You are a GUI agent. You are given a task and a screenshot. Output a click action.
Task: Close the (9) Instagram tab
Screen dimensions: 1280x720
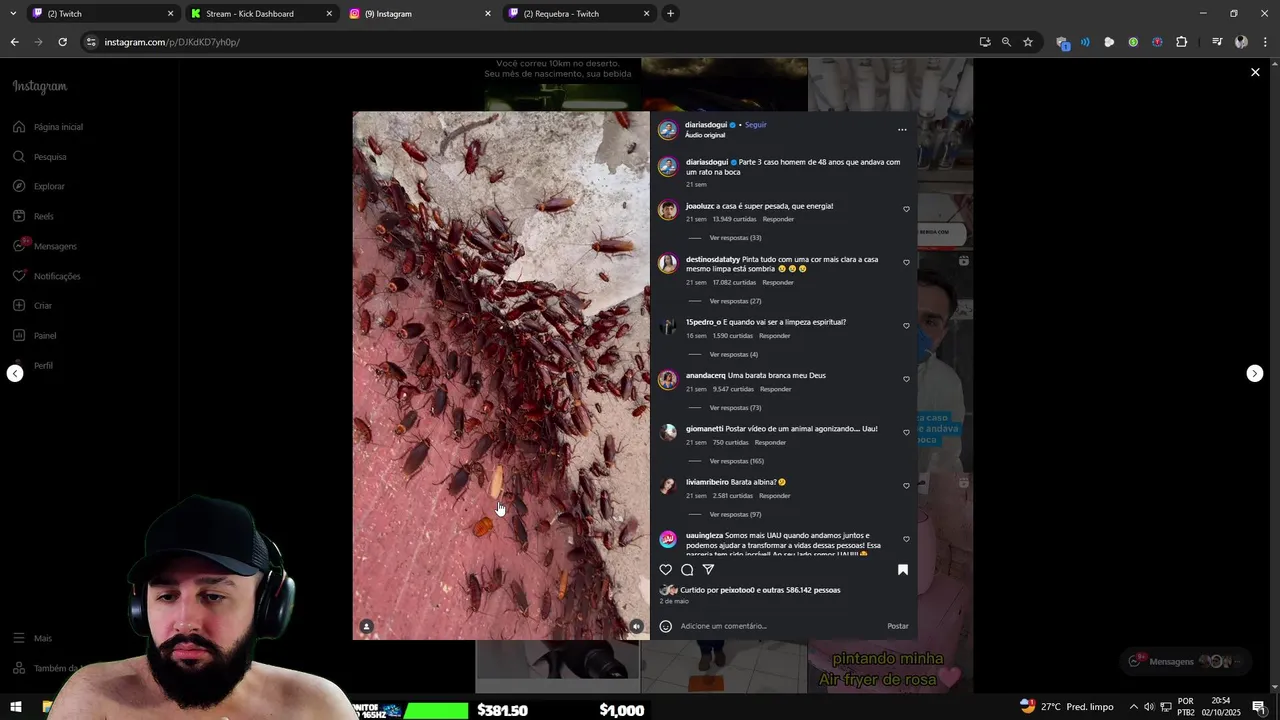point(488,14)
